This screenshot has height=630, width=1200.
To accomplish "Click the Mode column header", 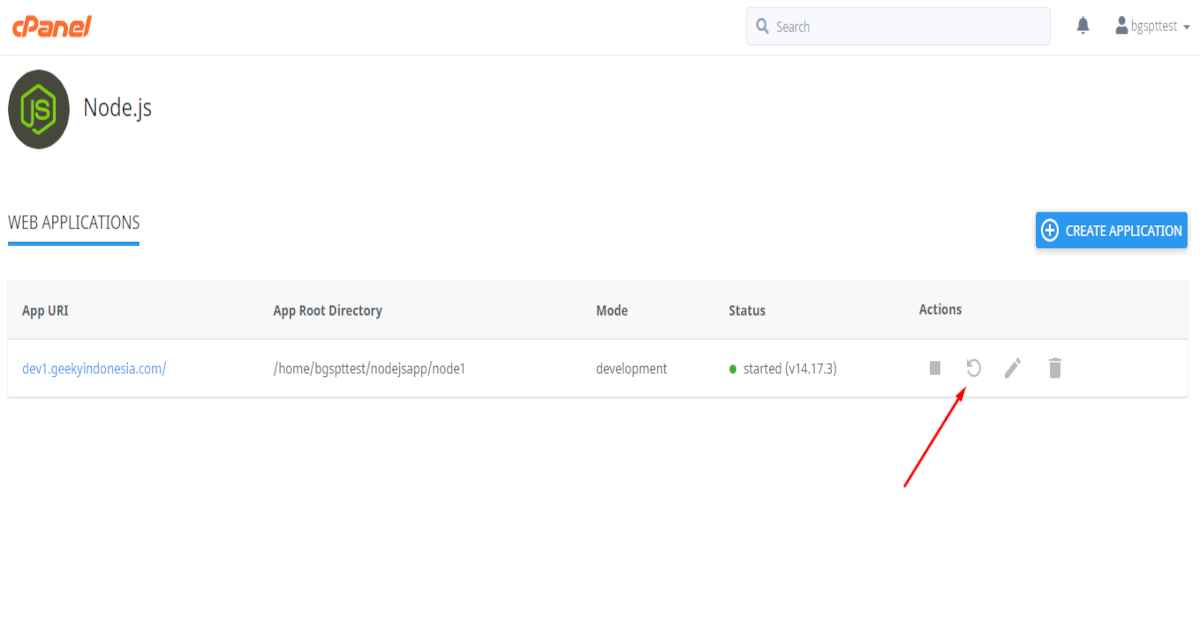I will pyautogui.click(x=612, y=310).
